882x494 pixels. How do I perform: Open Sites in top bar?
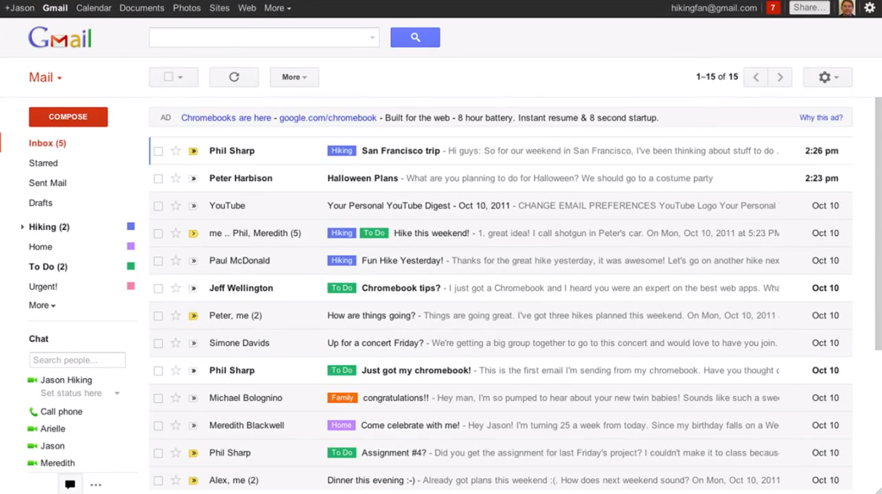coord(219,8)
